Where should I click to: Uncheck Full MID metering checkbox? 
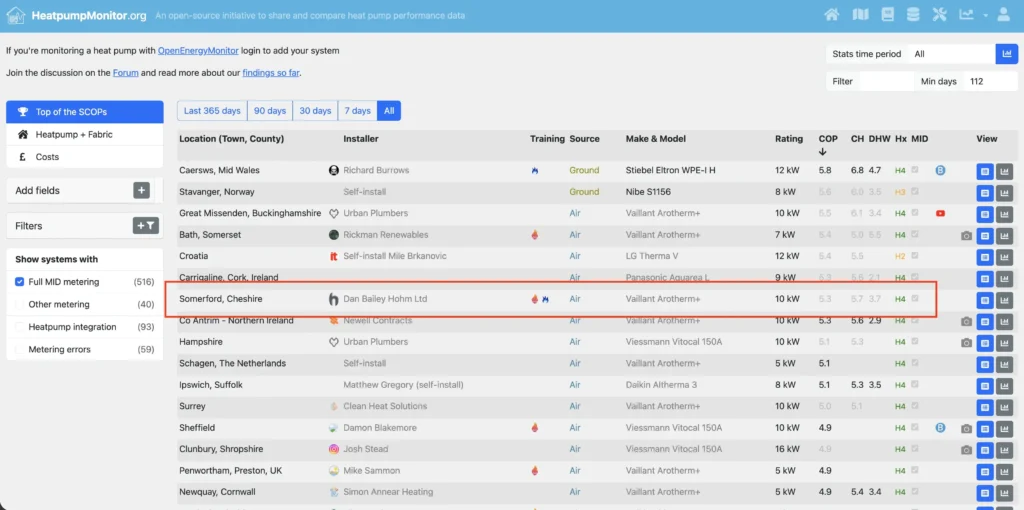coord(20,282)
